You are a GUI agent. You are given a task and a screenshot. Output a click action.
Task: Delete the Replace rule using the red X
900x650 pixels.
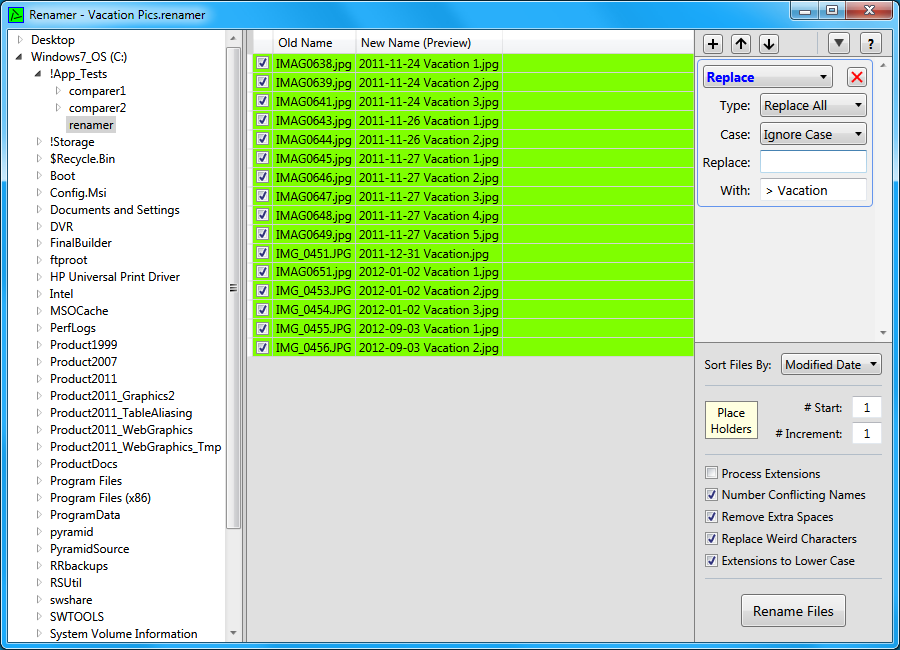[x=855, y=76]
